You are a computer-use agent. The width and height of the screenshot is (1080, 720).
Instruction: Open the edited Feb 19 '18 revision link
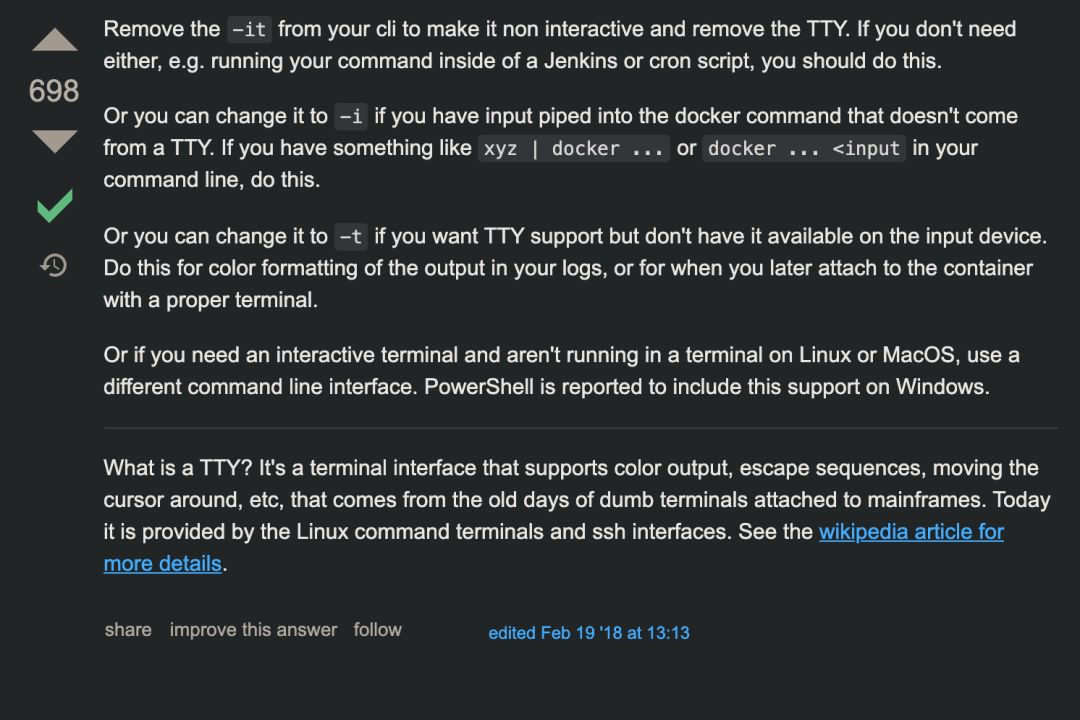(x=588, y=633)
